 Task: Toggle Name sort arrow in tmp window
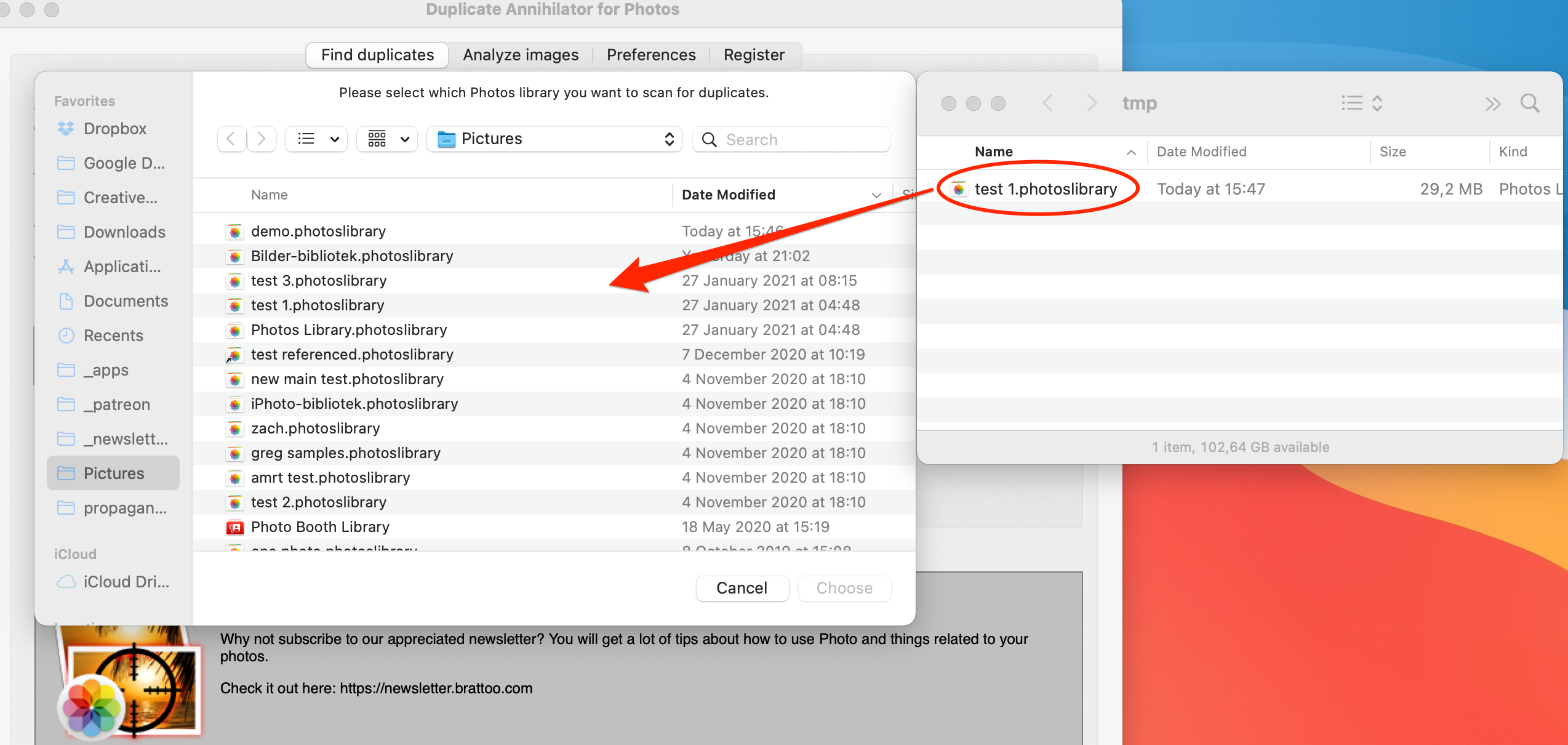pyautogui.click(x=1131, y=152)
